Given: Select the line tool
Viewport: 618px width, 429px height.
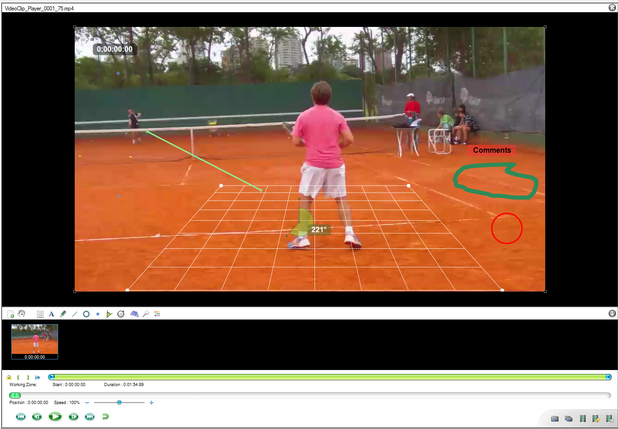Looking at the screenshot, I should pos(74,314).
